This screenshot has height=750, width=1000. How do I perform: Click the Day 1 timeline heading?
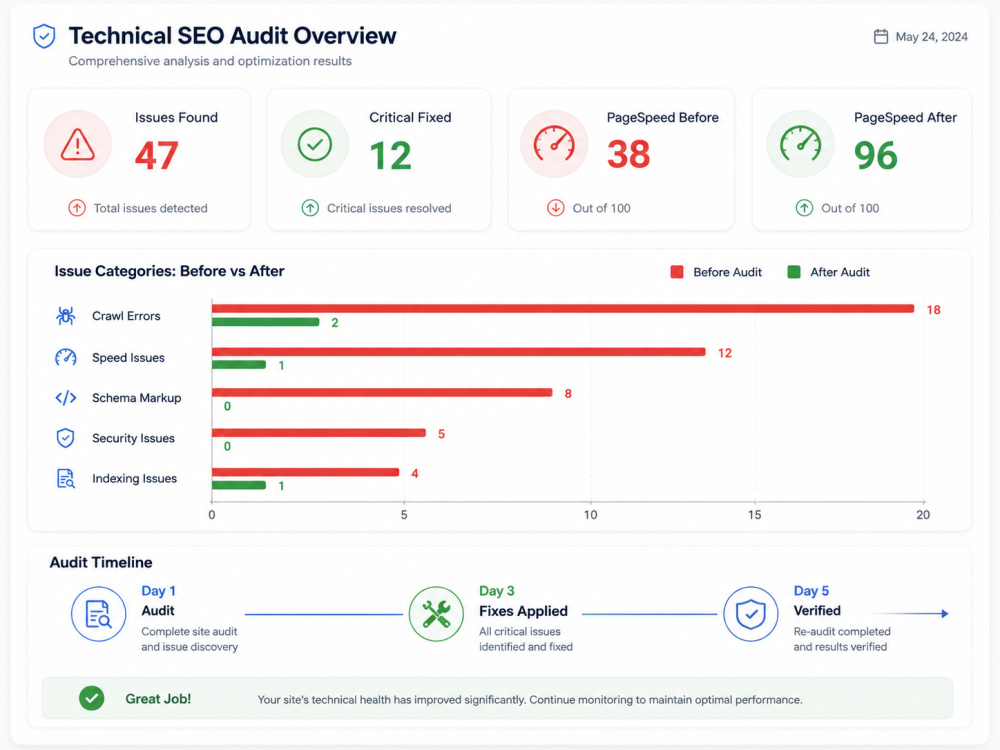coord(158,591)
